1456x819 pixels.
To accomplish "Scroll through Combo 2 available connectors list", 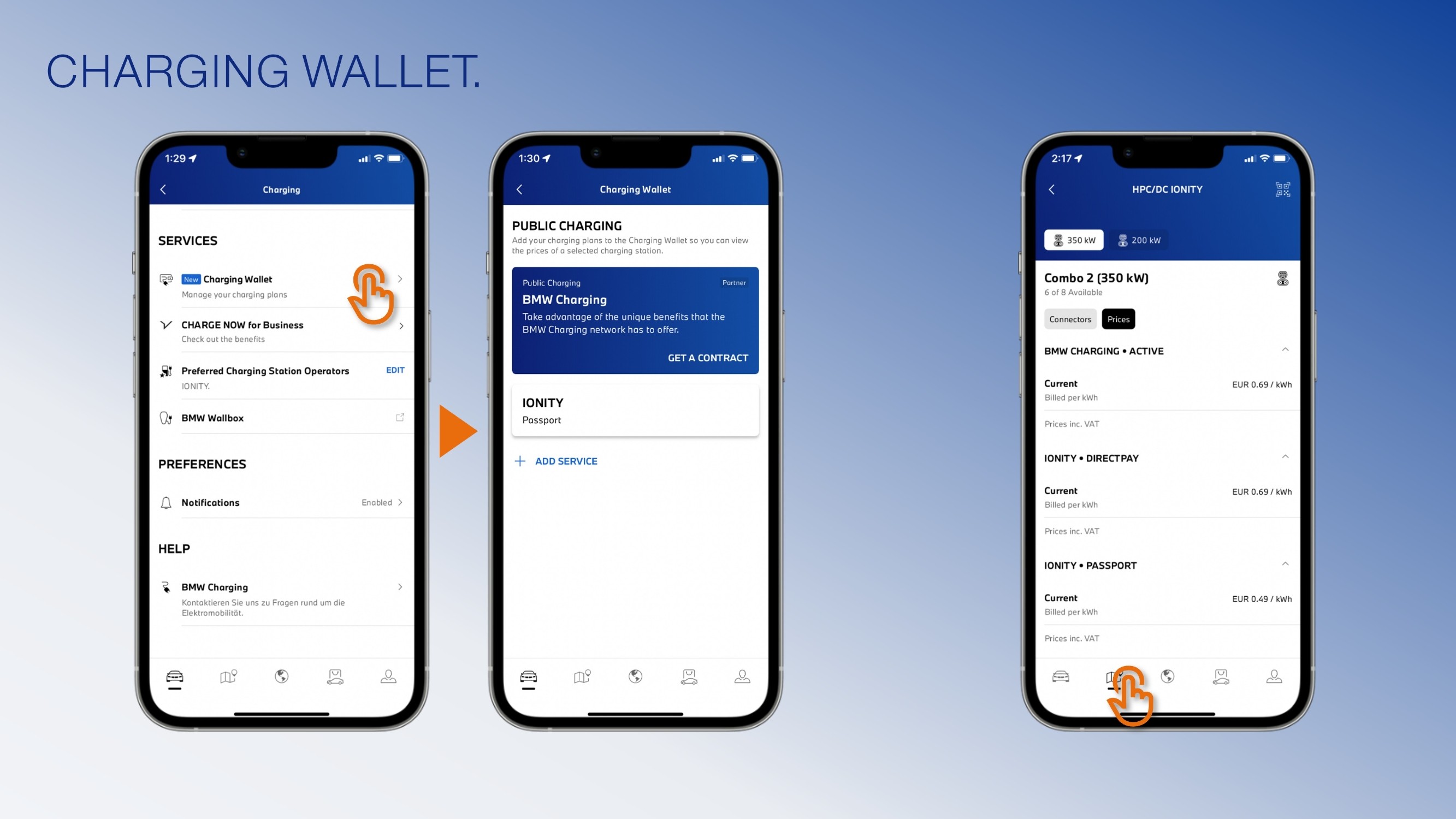I will (x=1070, y=318).
